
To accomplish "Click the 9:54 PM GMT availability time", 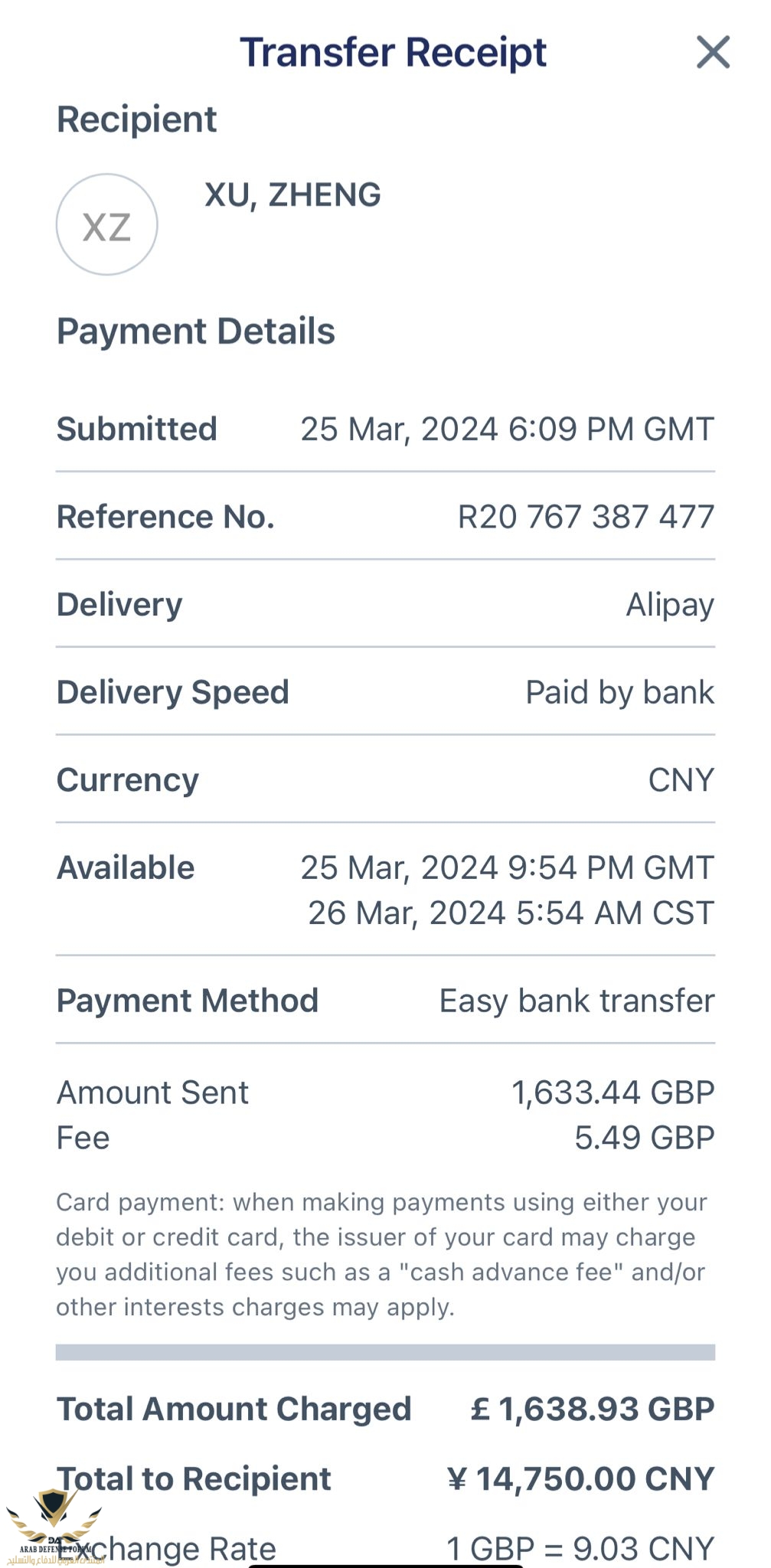I will (x=507, y=867).
